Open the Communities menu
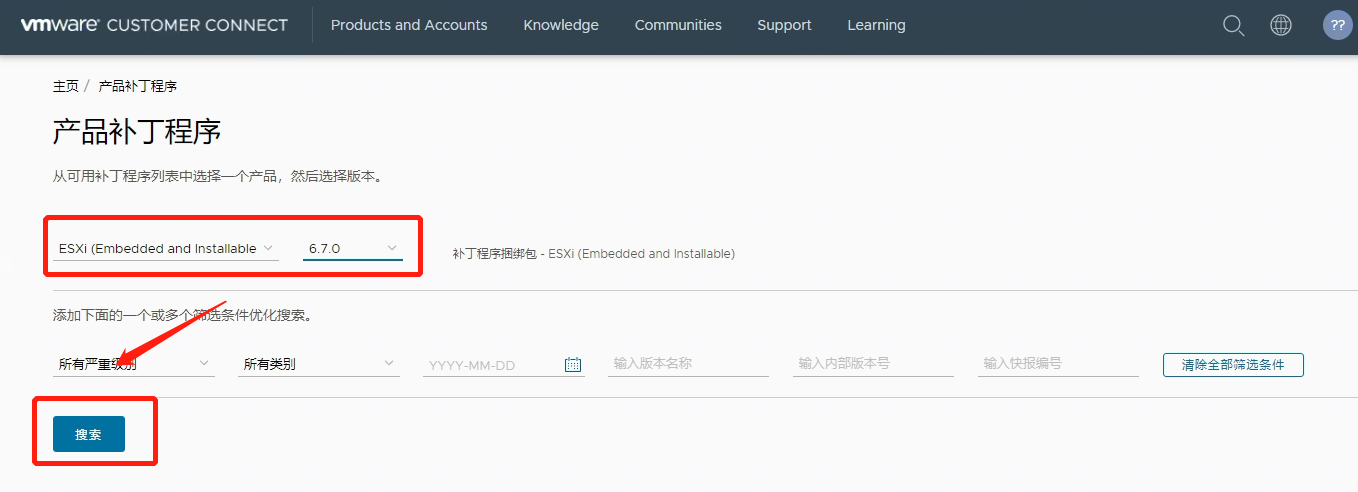 point(678,25)
